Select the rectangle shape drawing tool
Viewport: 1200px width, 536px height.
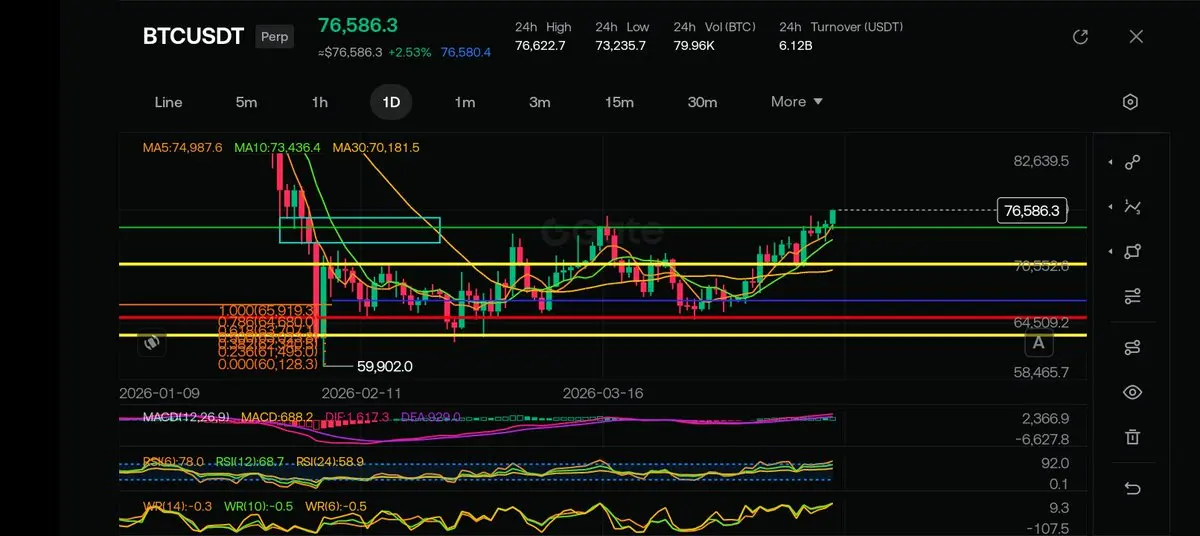tap(1132, 252)
